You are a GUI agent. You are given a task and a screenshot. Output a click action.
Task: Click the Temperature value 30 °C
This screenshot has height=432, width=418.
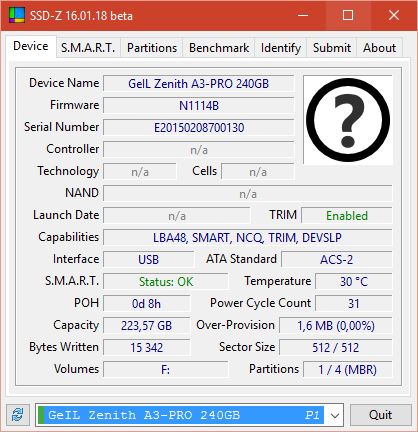354,282
